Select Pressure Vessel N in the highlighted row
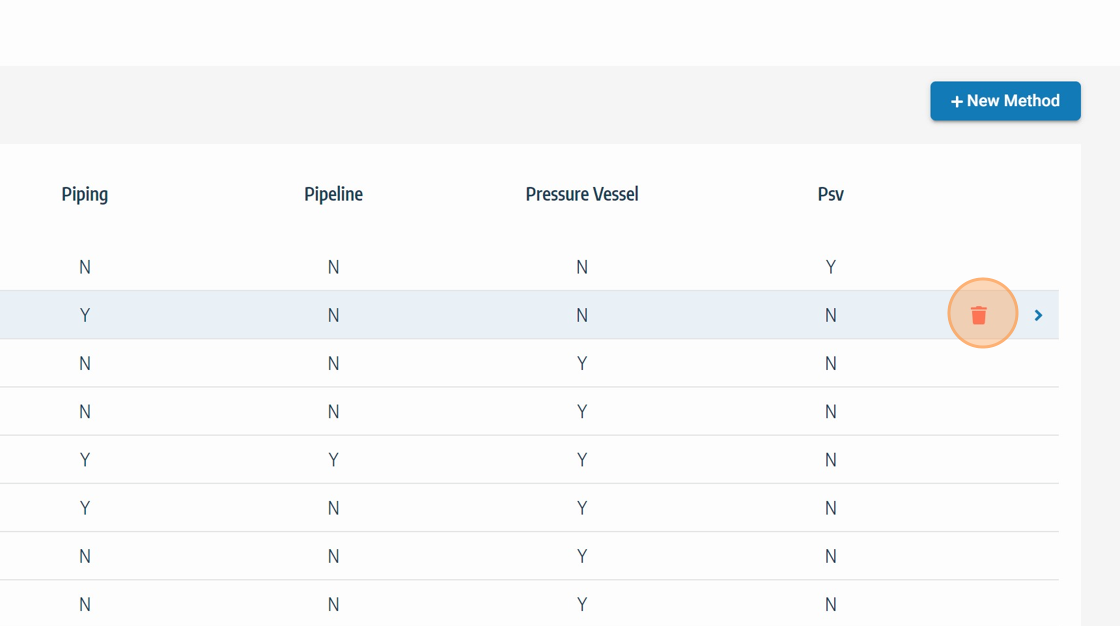Image resolution: width=1120 pixels, height=626 pixels. click(x=582, y=315)
